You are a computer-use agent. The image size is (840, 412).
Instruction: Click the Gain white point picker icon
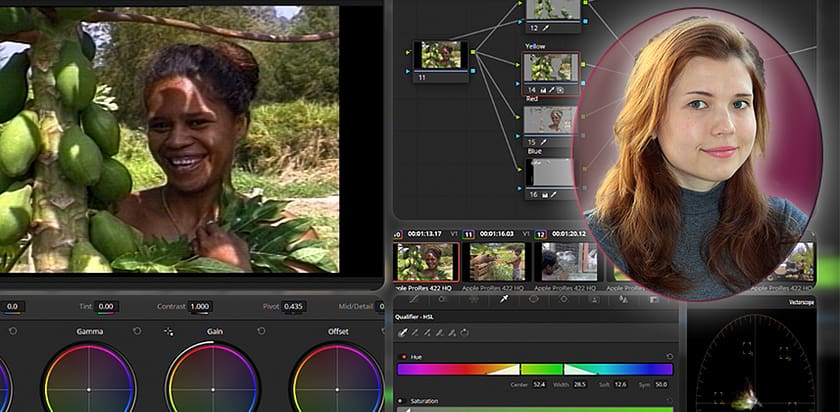(x=169, y=332)
